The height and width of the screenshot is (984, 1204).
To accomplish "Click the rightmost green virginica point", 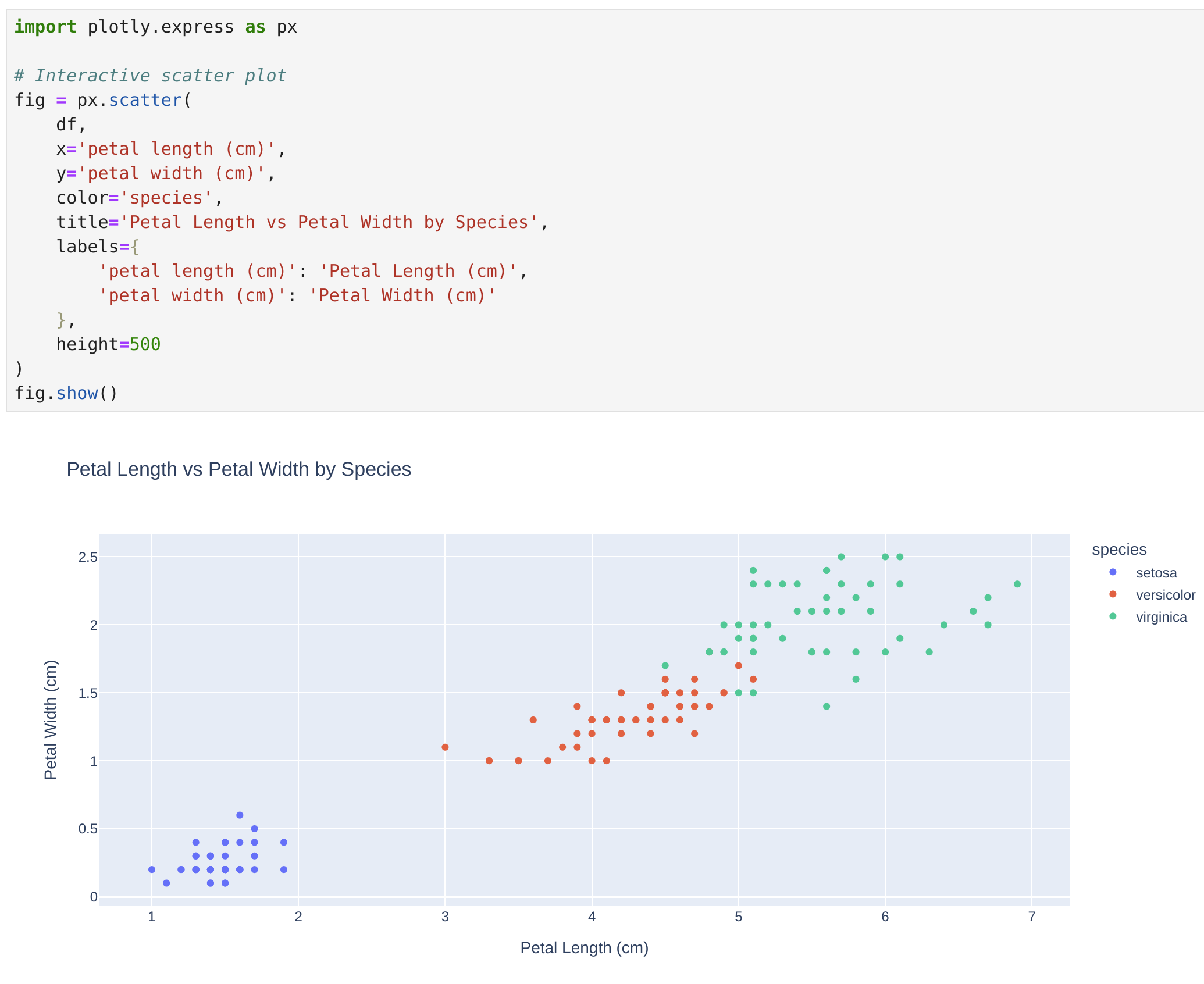I will (1017, 584).
